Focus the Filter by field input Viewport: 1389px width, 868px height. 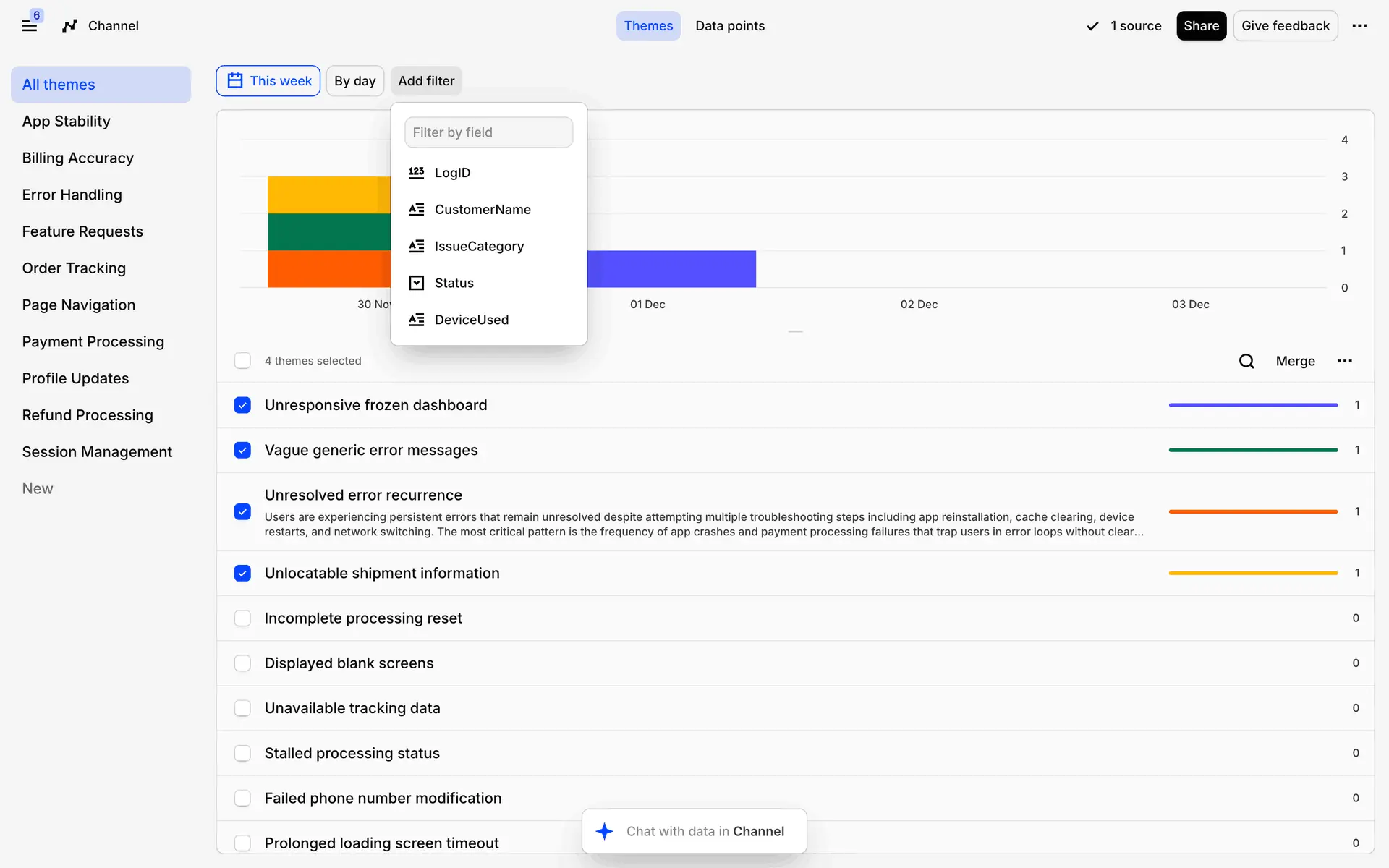pos(488,132)
